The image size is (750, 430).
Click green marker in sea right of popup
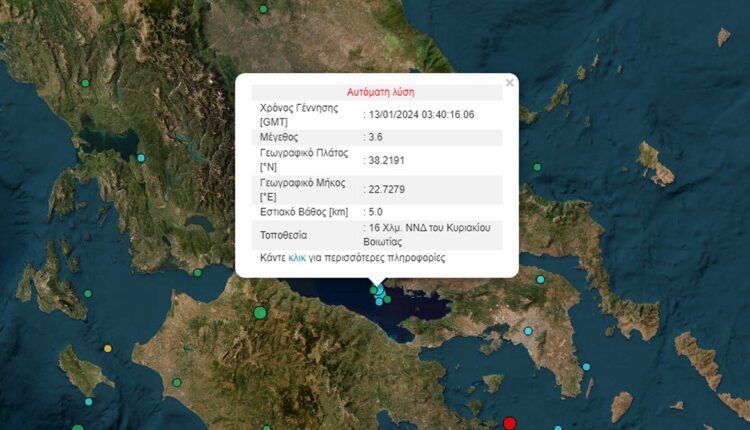click(x=537, y=167)
